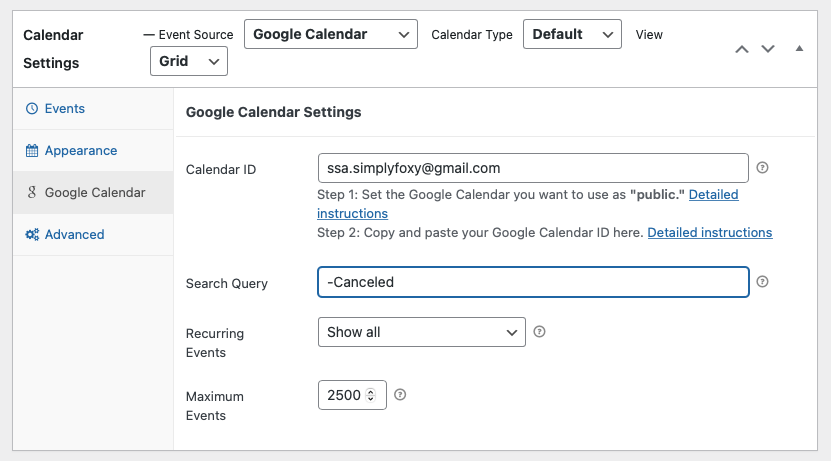
Task: Click the Search Query label
Action: point(227,283)
